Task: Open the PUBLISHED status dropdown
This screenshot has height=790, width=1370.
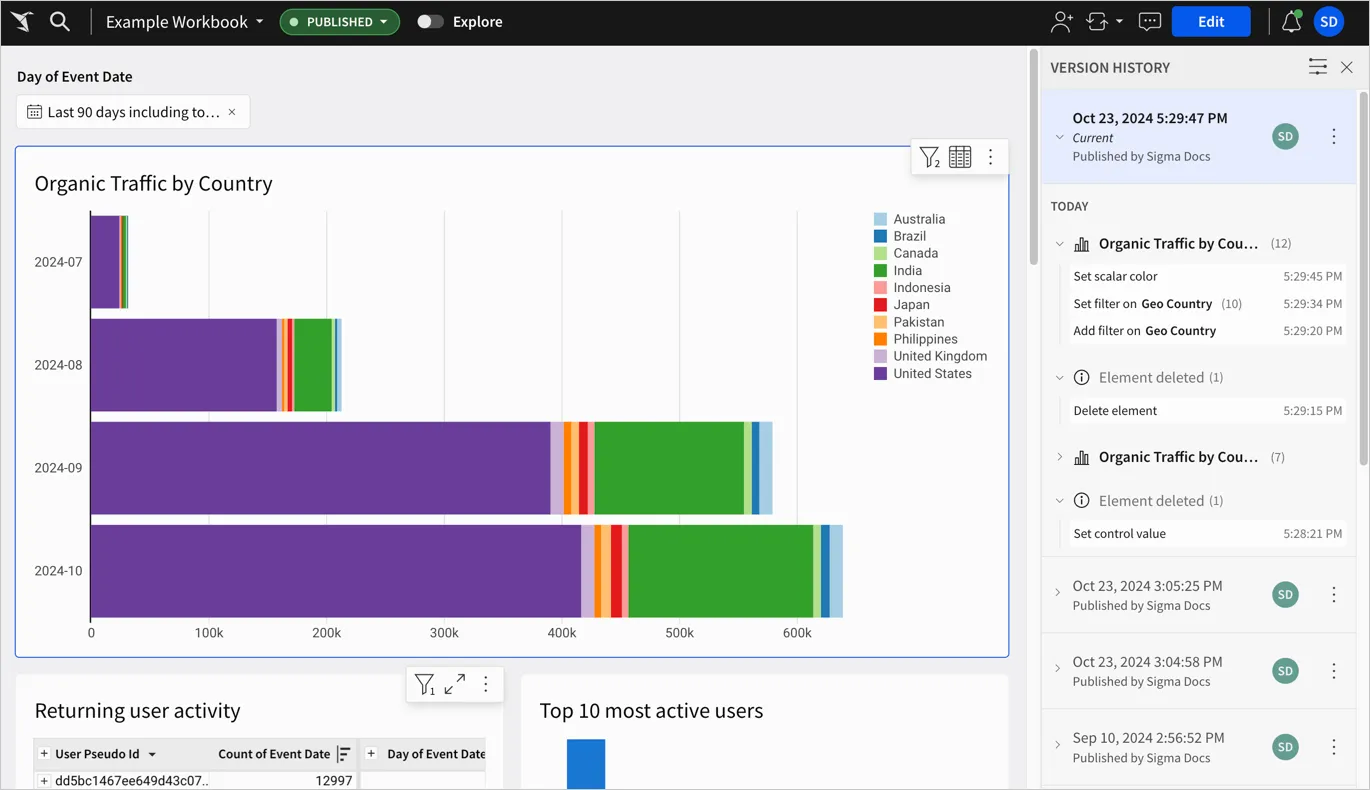Action: (340, 22)
